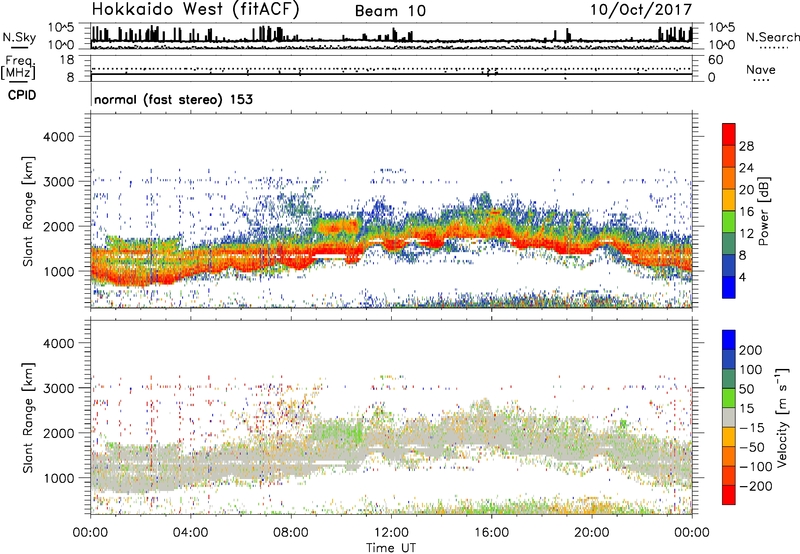Select the "N.Sky" legend label
The image size is (800, 554).
(x=19, y=37)
